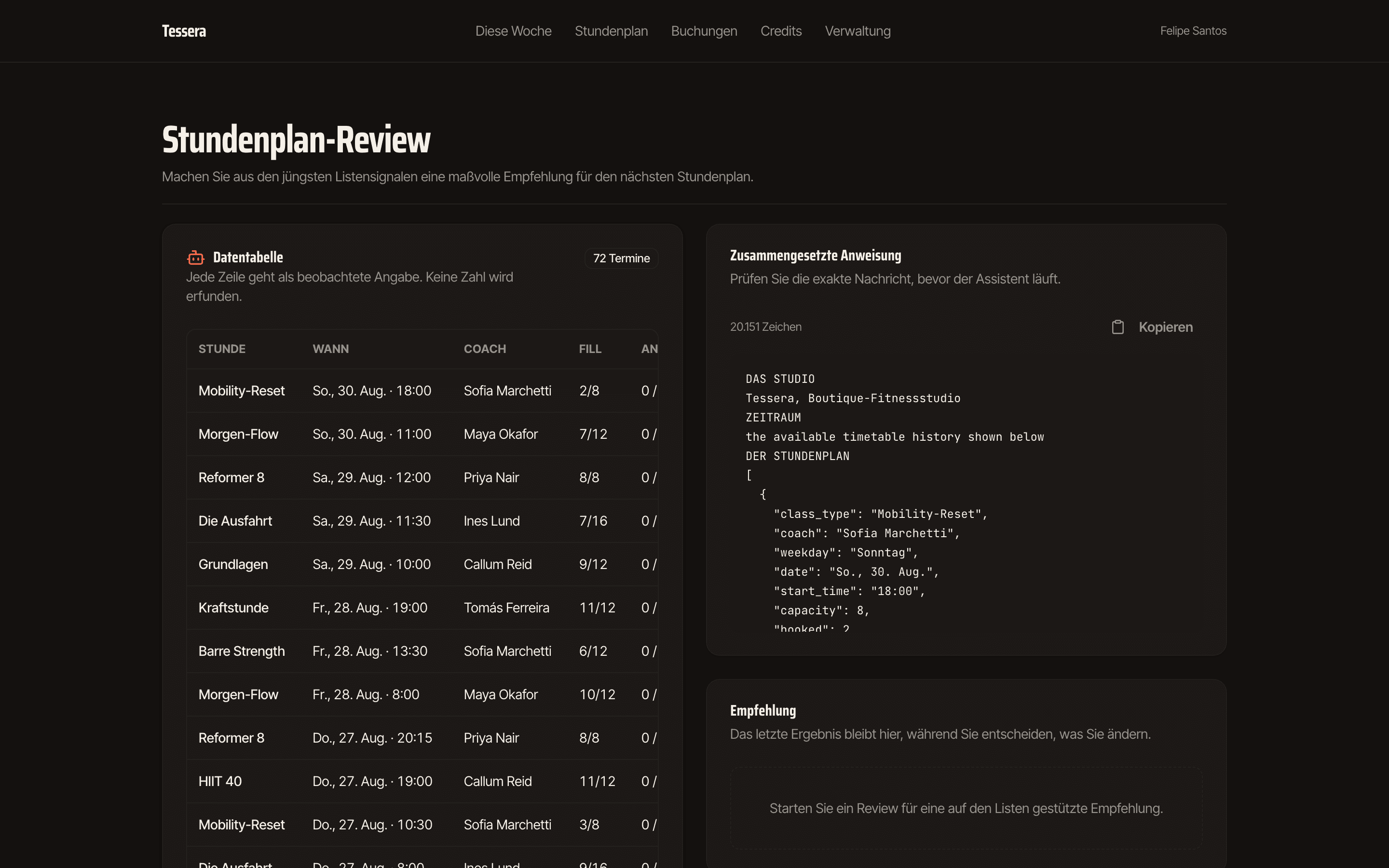Click coach Callum Reid in Grundlagen row
The image size is (1389, 868).
click(x=498, y=564)
